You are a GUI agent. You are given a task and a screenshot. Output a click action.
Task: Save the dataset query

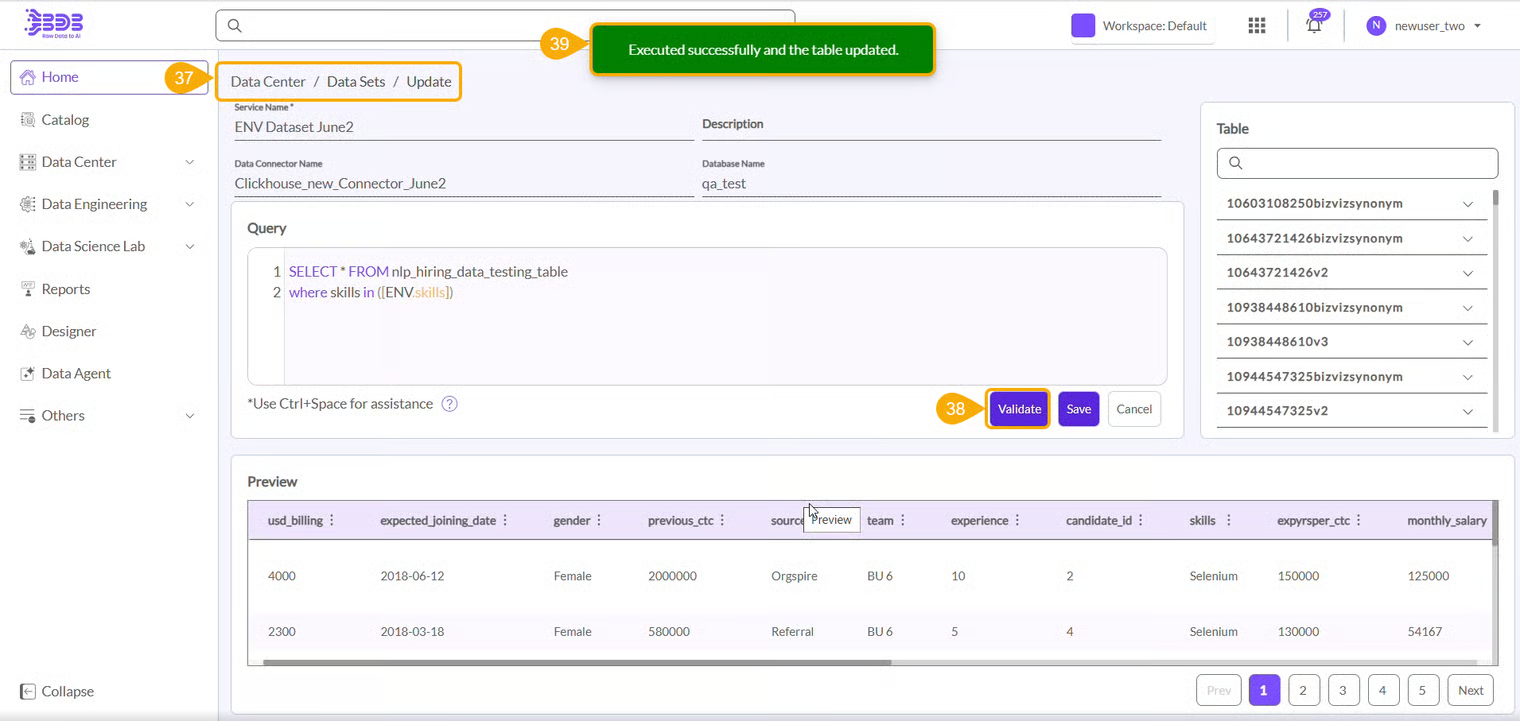[1078, 409]
